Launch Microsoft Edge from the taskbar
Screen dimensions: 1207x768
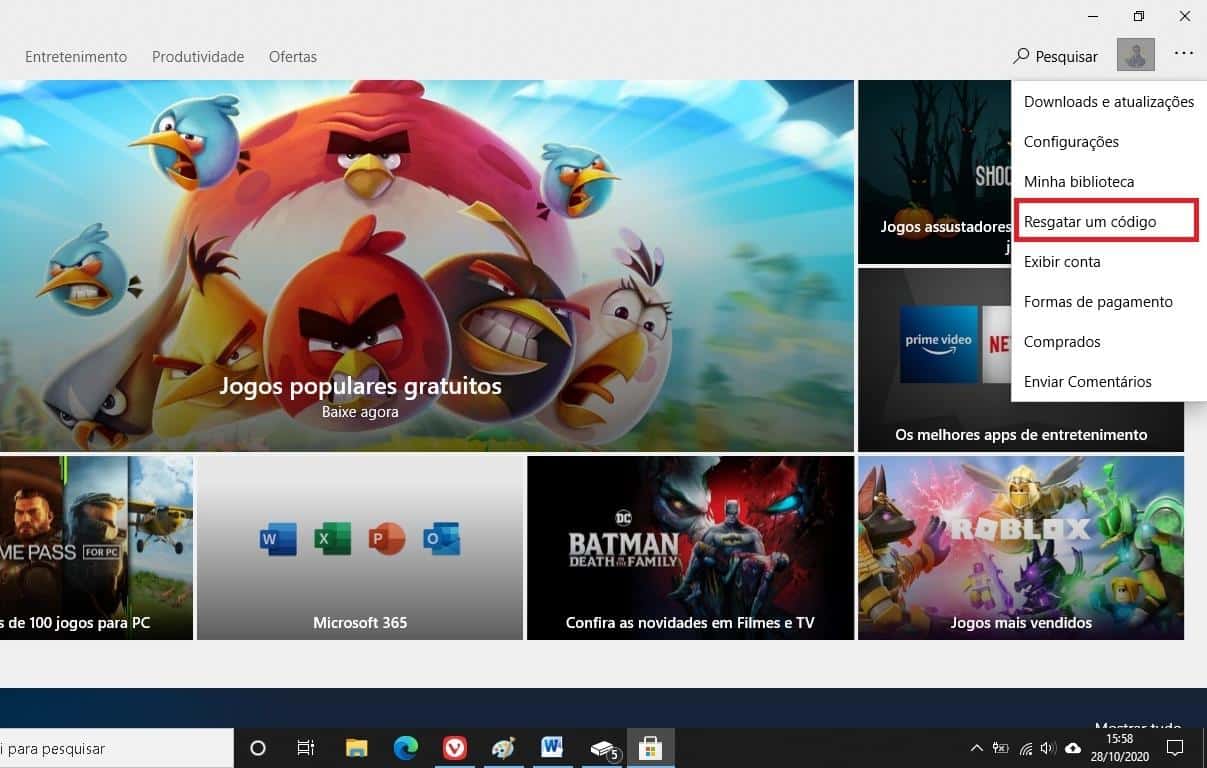405,748
